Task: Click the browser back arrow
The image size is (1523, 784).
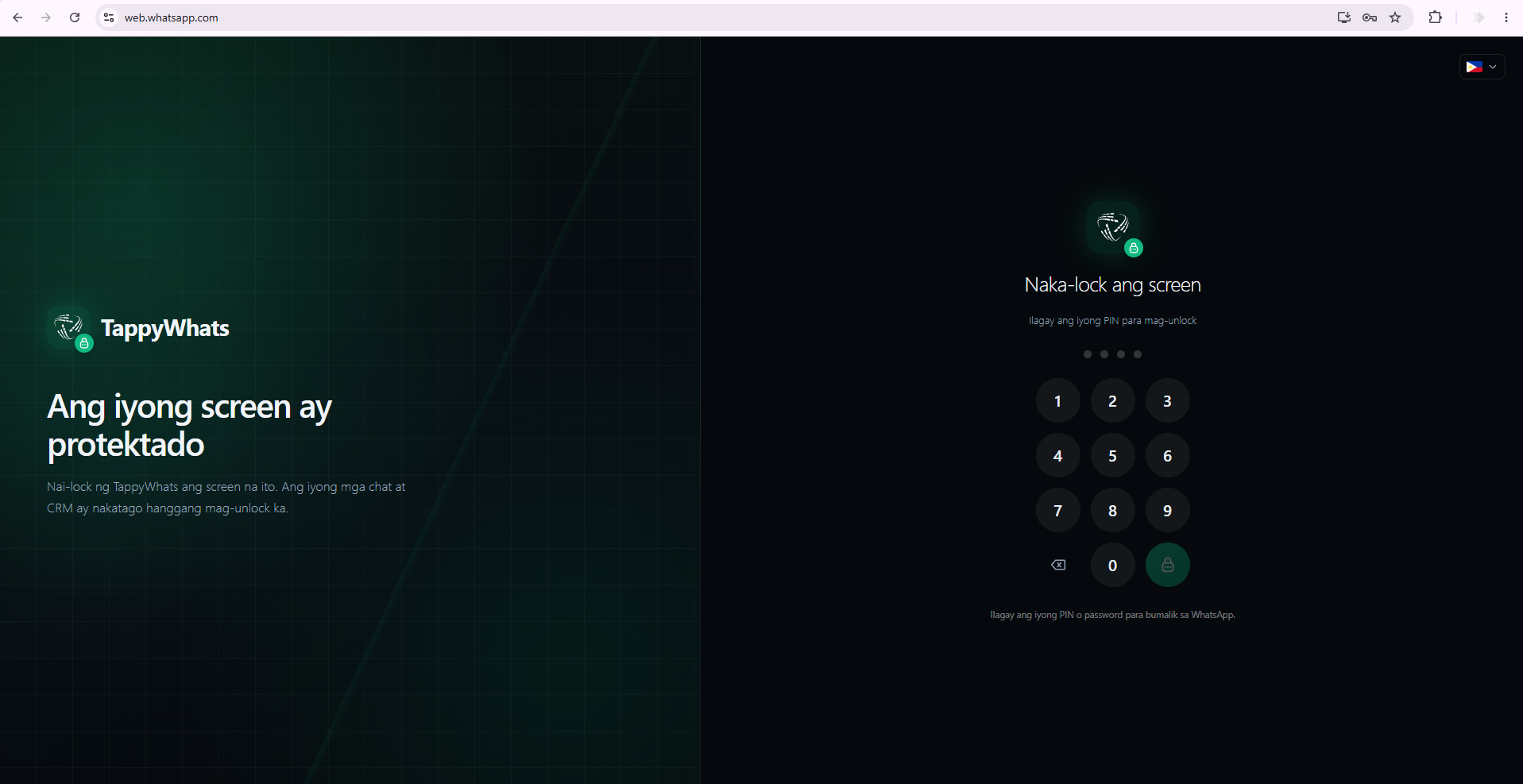Action: coord(17,17)
